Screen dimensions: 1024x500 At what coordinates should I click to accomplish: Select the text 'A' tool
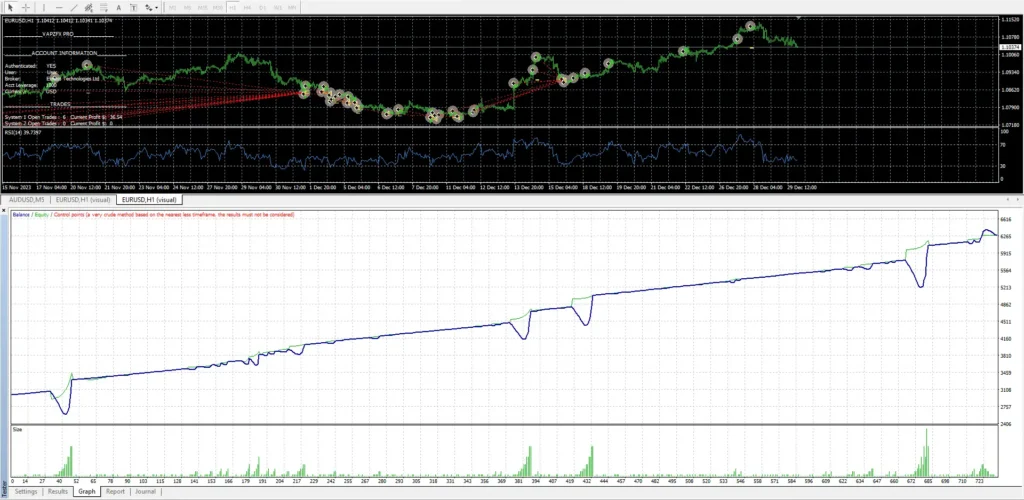click(120, 7)
